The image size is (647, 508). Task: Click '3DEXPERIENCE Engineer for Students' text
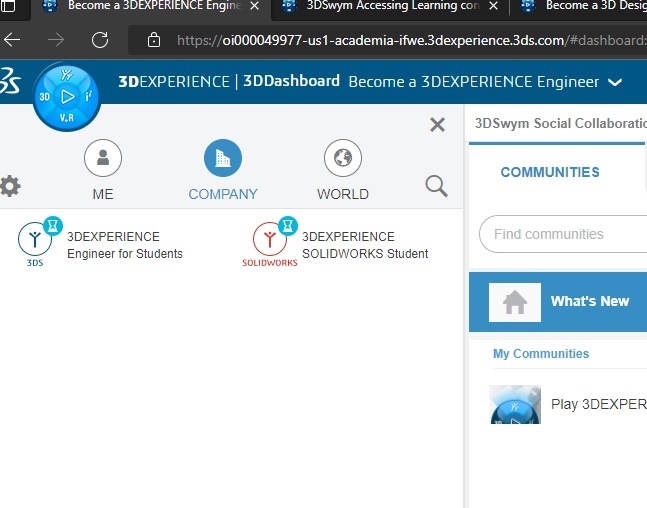[125, 245]
